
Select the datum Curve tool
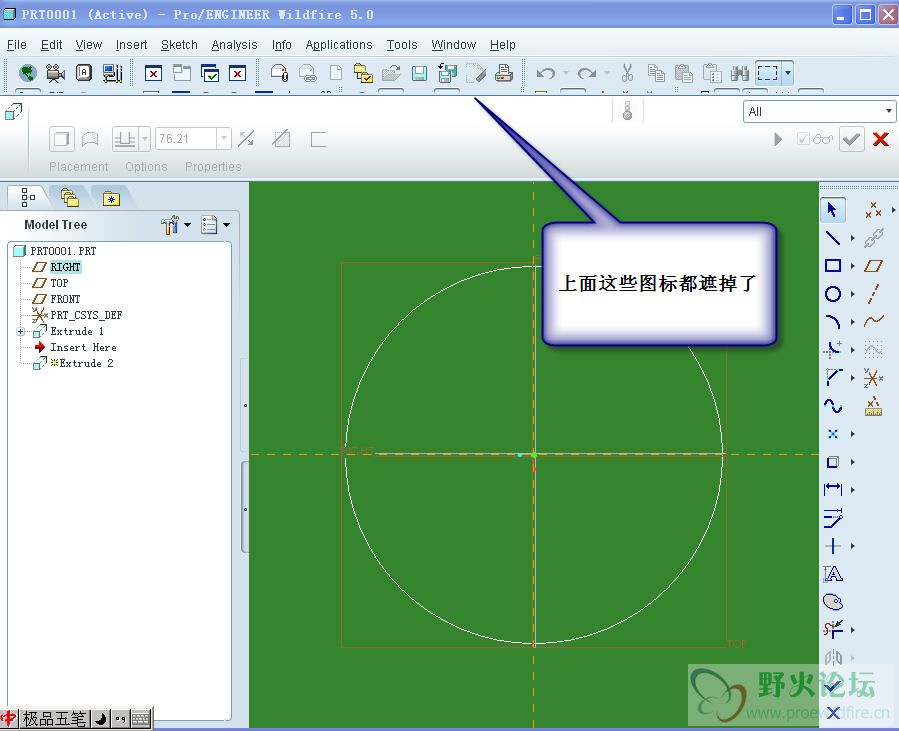click(873, 321)
